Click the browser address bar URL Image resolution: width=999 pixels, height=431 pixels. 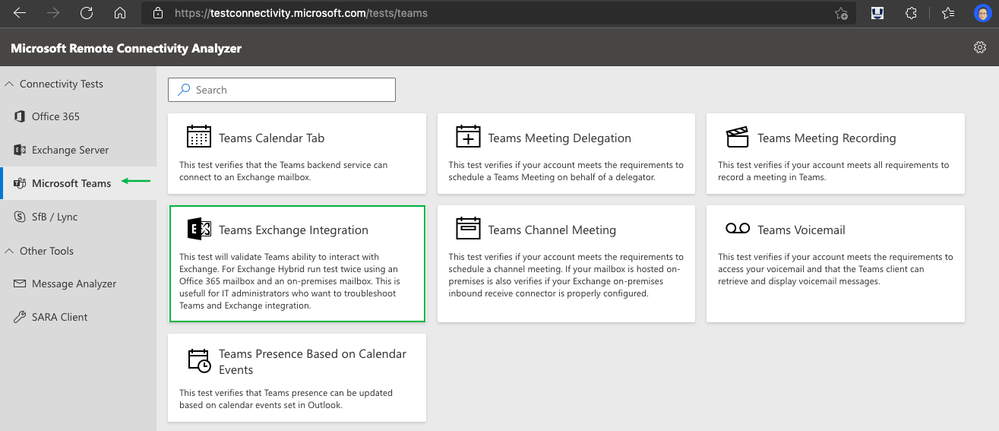[x=301, y=13]
